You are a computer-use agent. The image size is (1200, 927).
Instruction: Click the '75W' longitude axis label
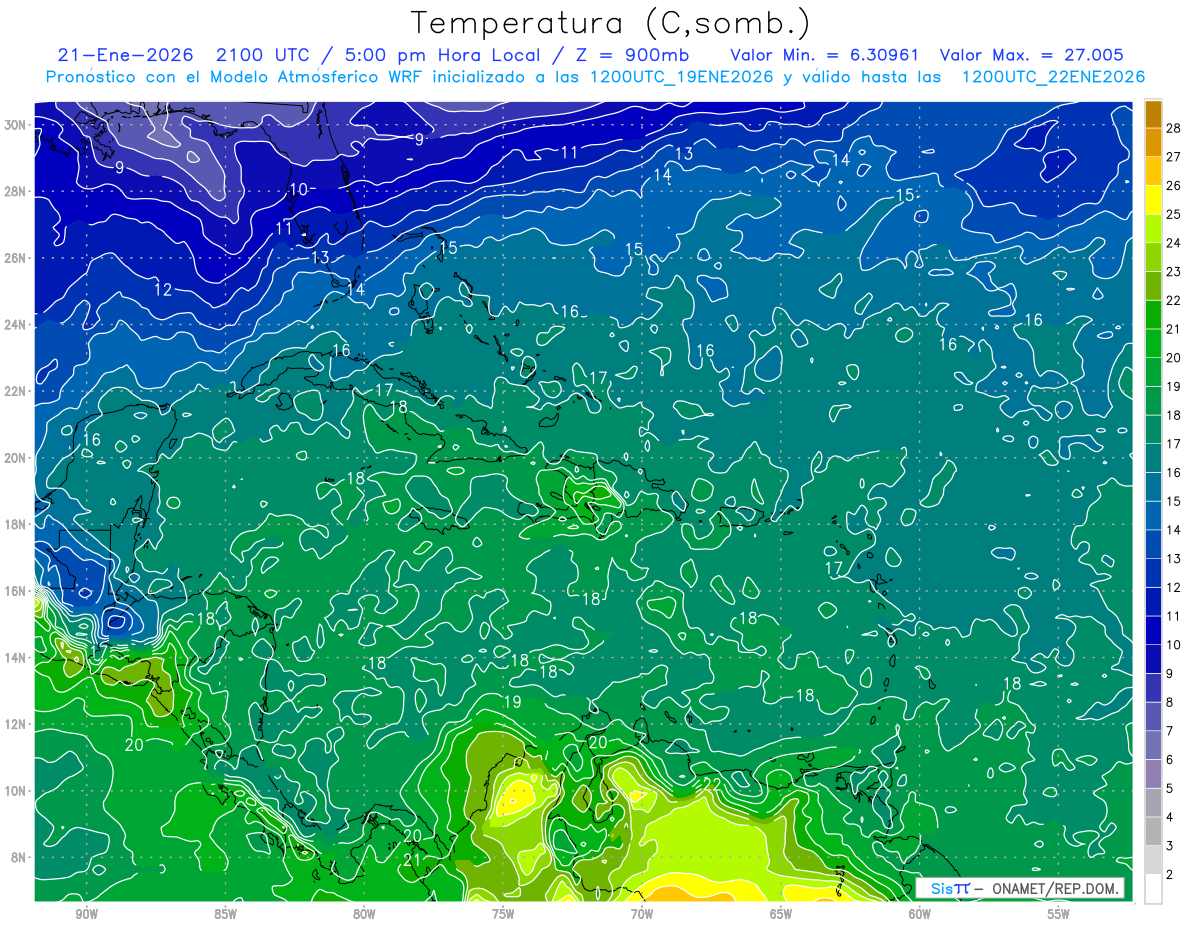point(503,913)
